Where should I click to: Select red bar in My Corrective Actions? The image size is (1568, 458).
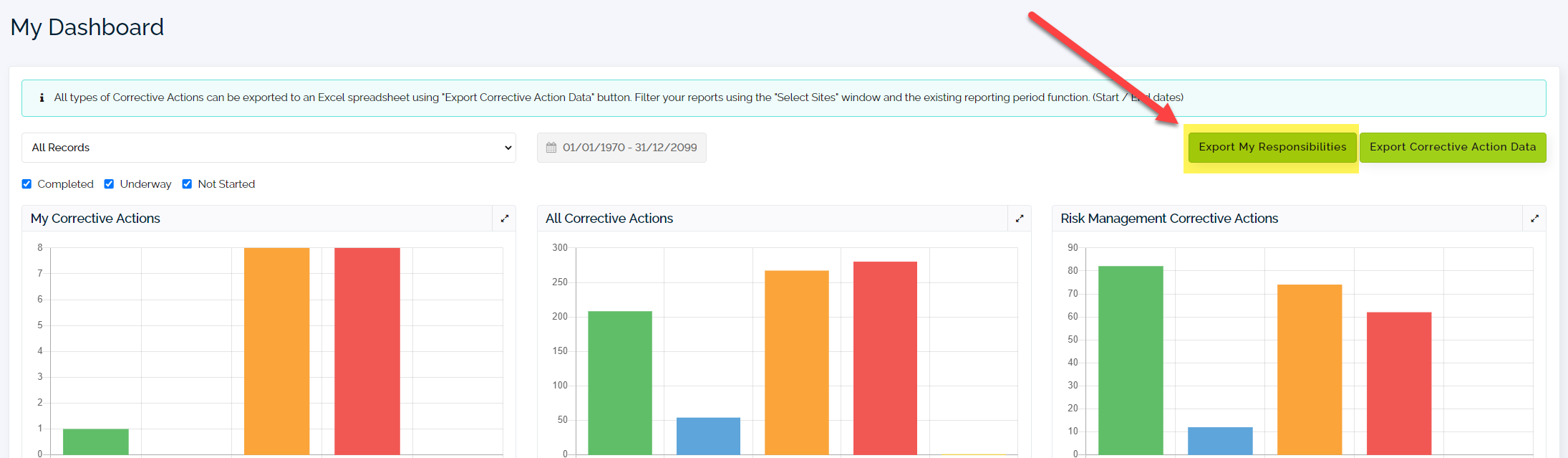(x=367, y=351)
